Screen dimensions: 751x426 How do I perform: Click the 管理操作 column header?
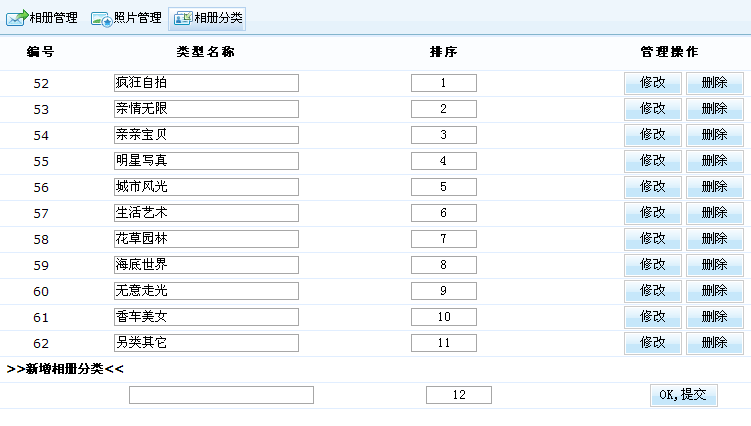(x=670, y=52)
